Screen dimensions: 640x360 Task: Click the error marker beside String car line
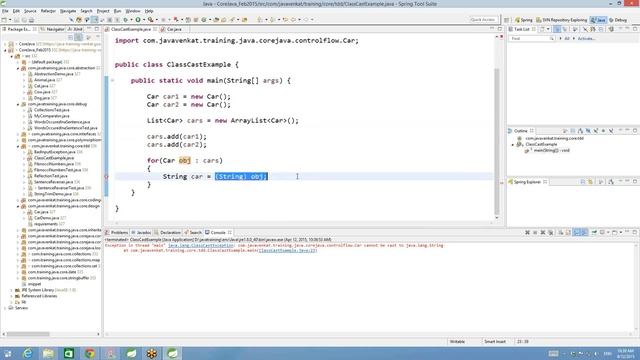pyautogui.click(x=107, y=177)
